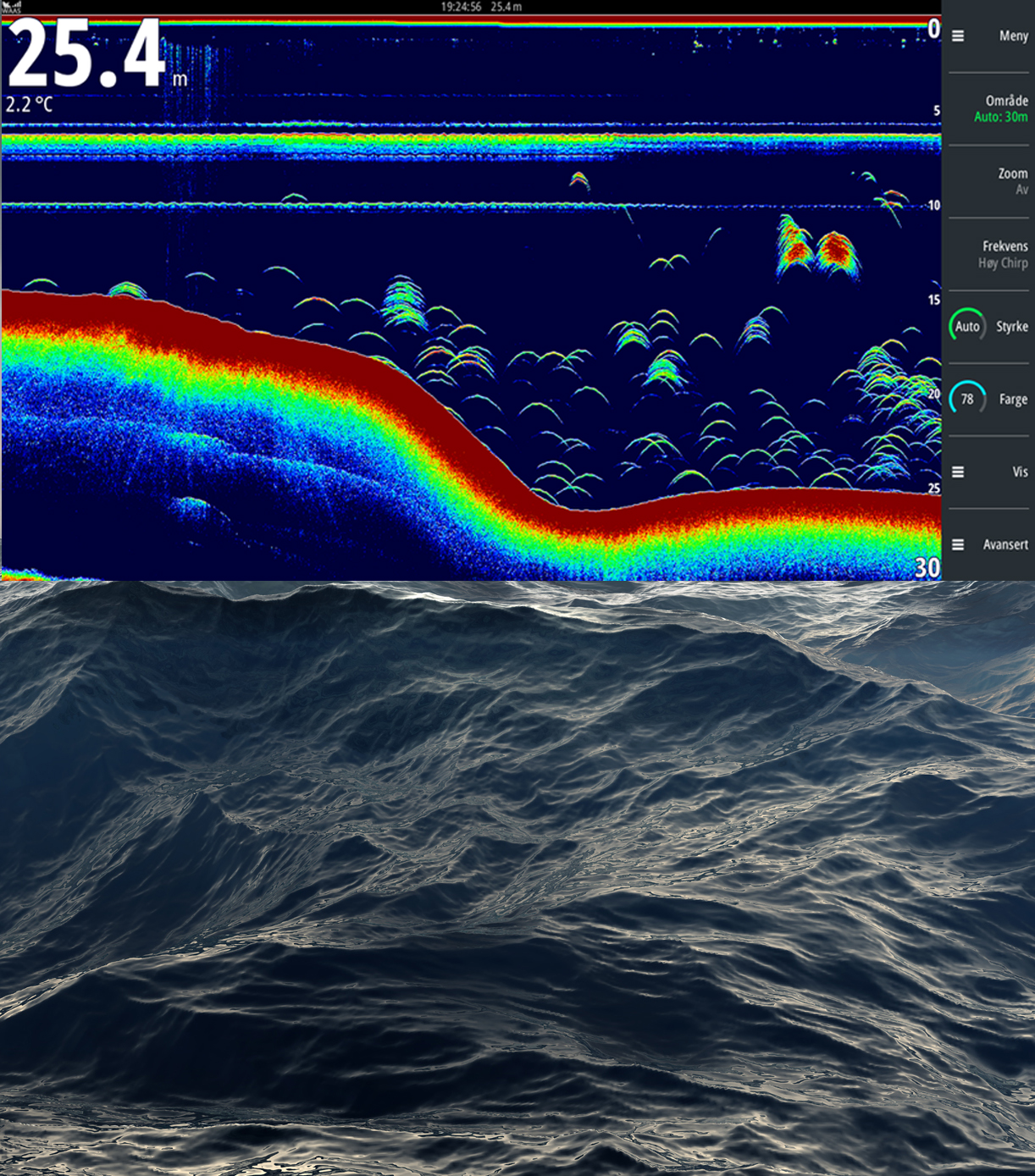Select the Auto dial beside Styrke
Viewport: 1035px width, 1176px height.
[x=967, y=327]
